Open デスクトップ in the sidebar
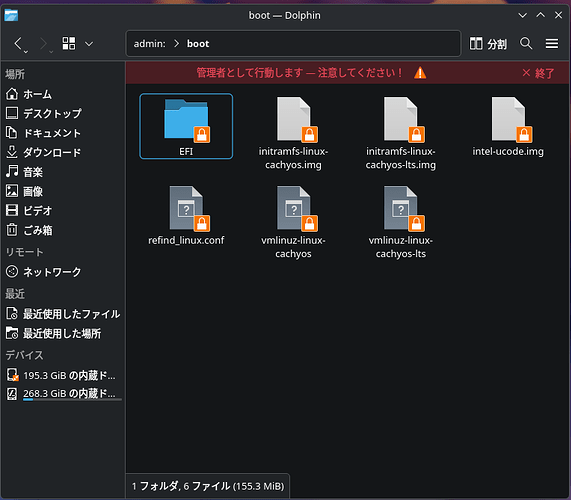Screen dimensions: 571x500 point(63,113)
